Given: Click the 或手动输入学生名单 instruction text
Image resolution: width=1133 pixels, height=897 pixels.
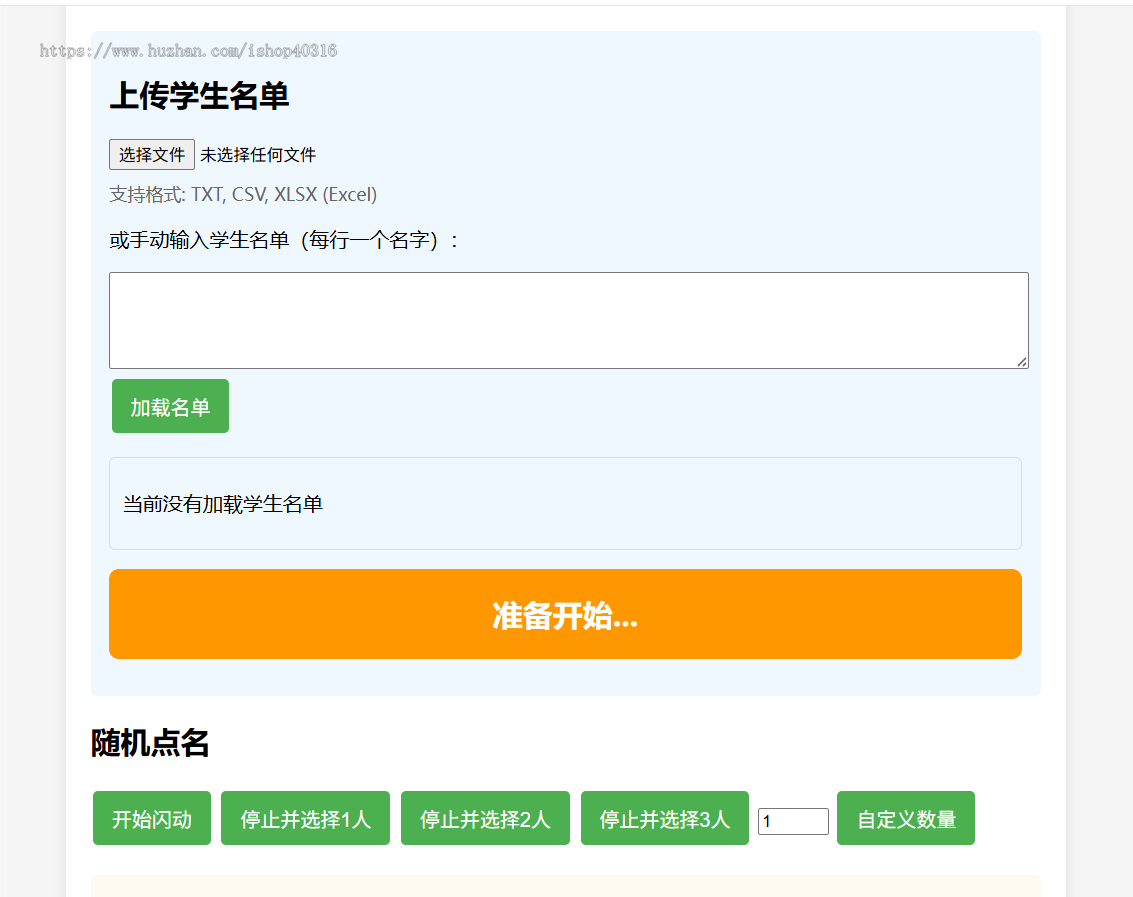Looking at the screenshot, I should [283, 240].
